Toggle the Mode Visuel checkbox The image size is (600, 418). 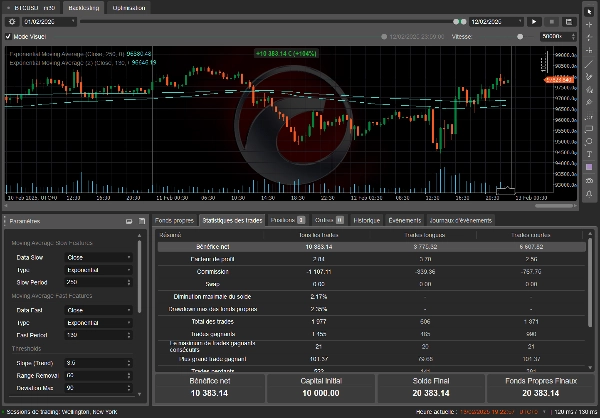[10, 35]
